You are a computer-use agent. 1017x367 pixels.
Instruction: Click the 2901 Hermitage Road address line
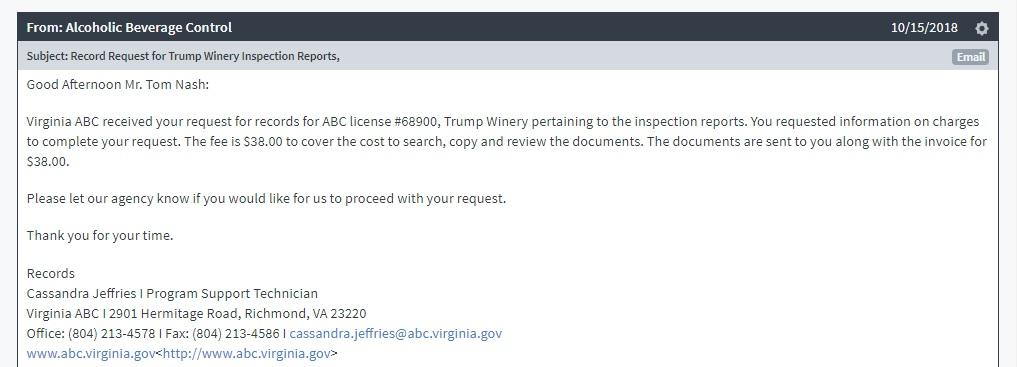[x=197, y=314]
